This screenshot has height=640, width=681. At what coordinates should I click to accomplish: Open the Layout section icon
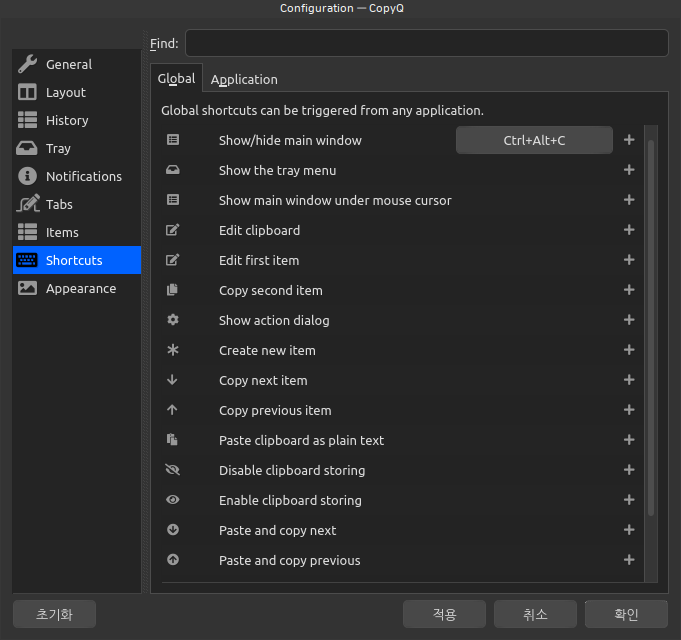click(27, 92)
